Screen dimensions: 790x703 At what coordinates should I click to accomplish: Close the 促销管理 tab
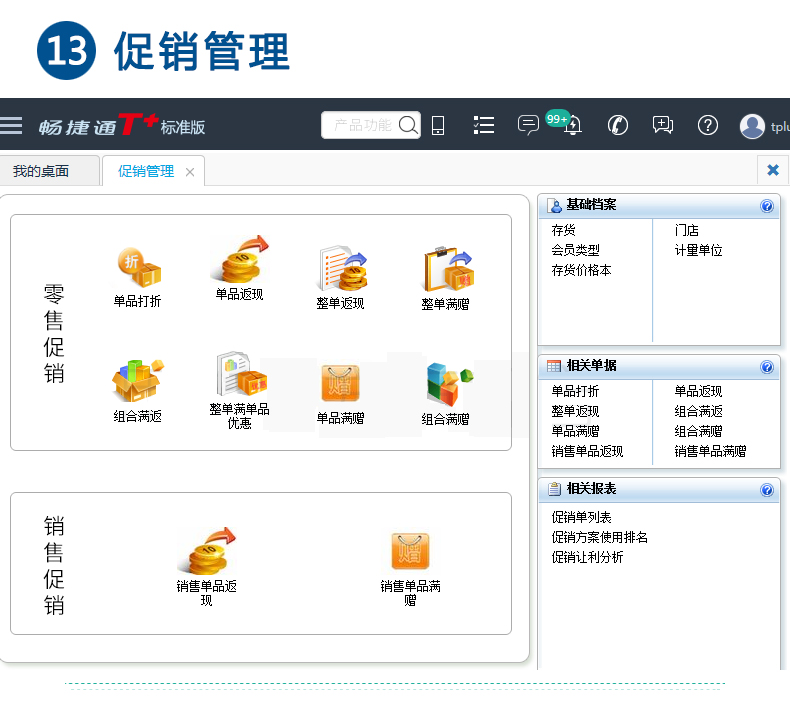click(190, 172)
